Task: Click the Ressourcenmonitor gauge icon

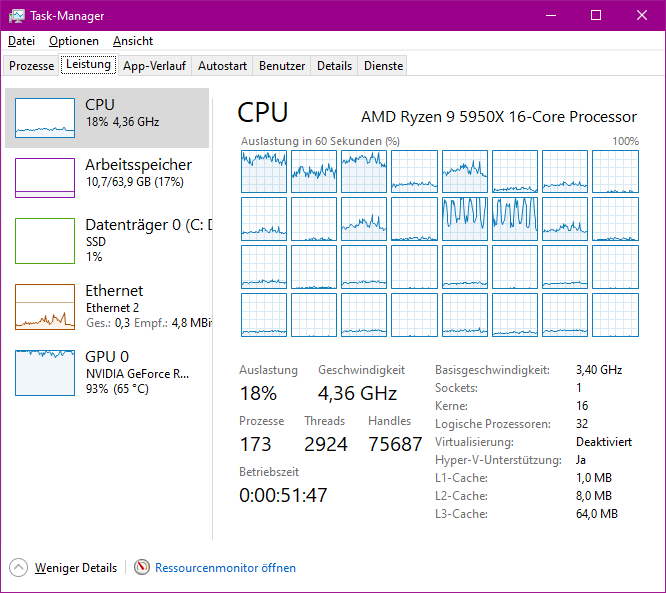Action: point(142,567)
